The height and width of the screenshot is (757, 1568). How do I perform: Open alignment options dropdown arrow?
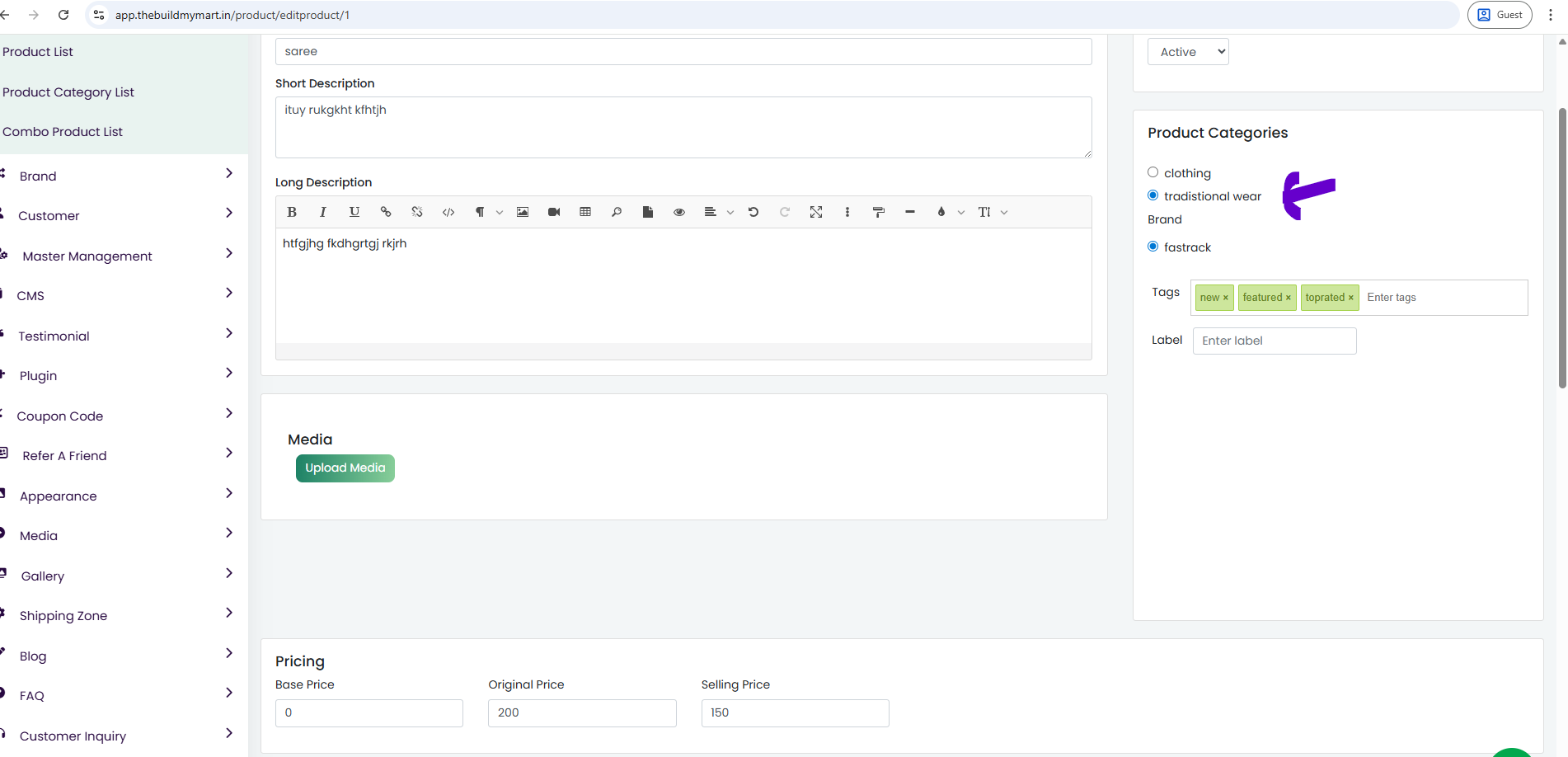730,212
